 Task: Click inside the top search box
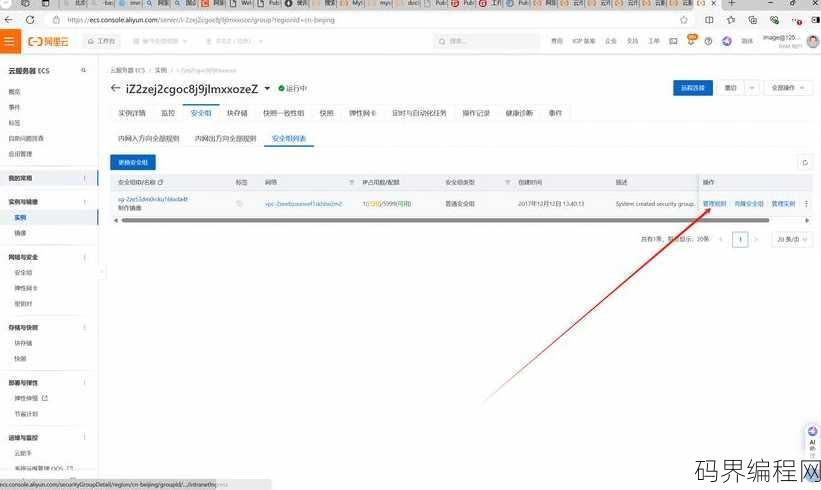click(x=486, y=41)
